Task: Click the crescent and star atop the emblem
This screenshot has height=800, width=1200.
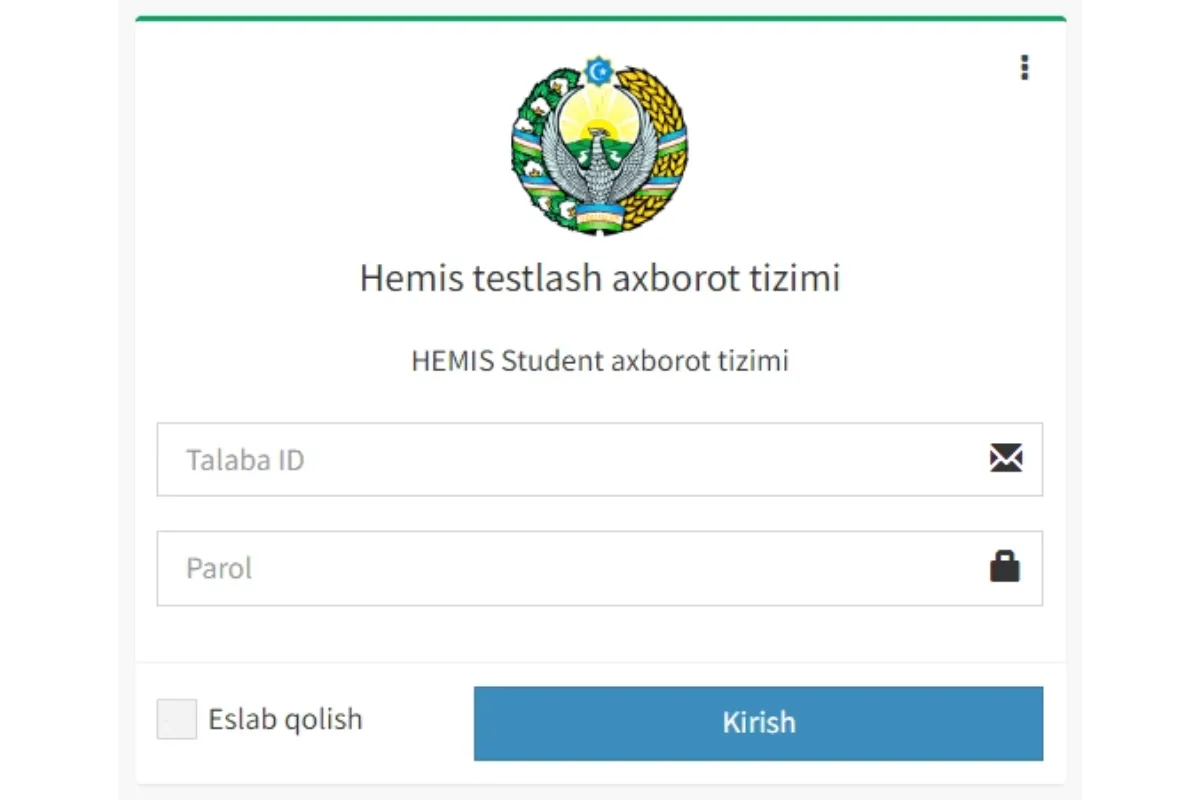Action: click(x=599, y=71)
